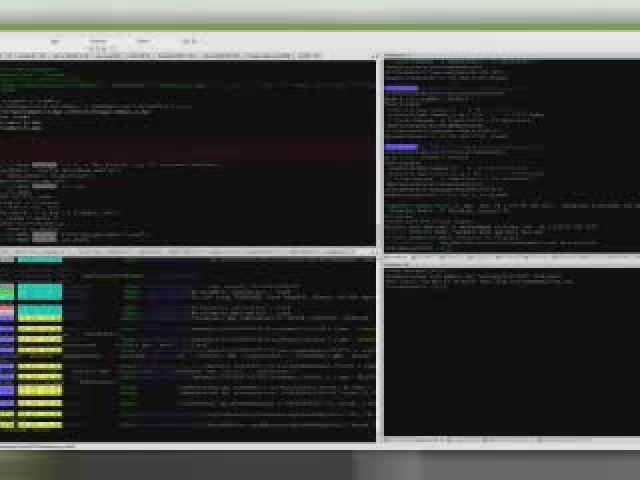Select the gray highlighted block near top-left pane bottom
The height and width of the screenshot is (480, 640).
coord(44,237)
